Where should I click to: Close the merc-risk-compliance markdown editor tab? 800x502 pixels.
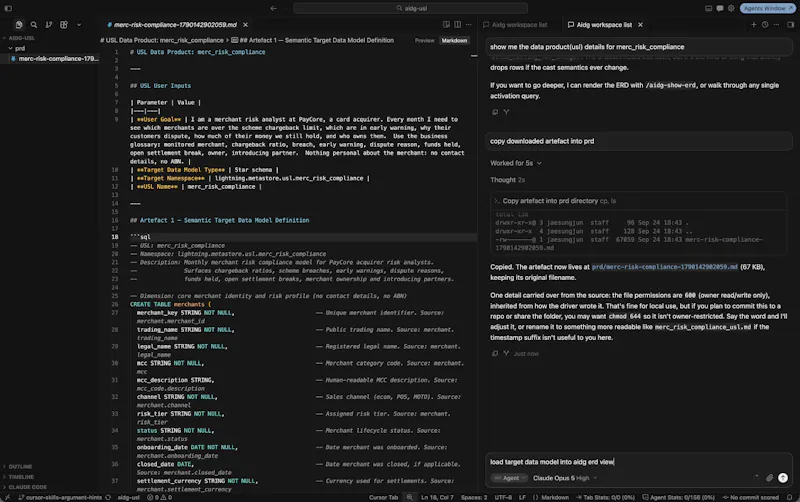tap(245, 24)
